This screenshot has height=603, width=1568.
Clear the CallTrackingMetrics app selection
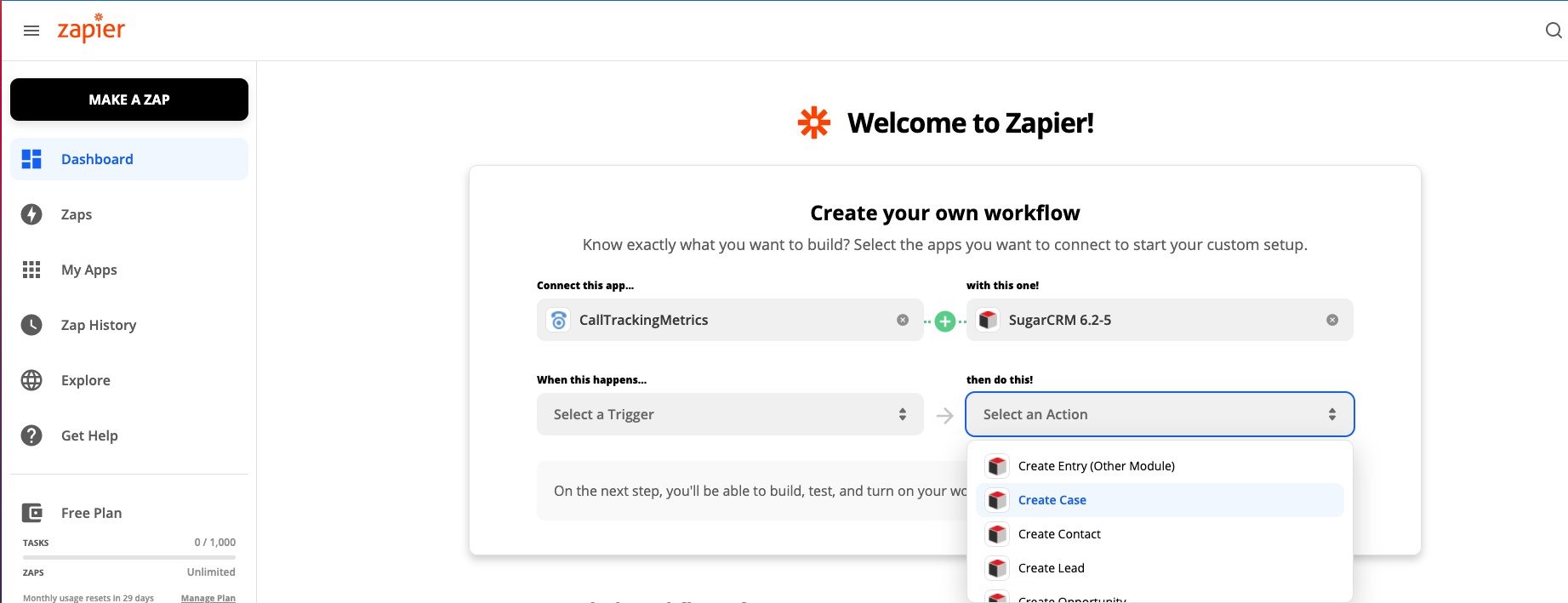point(903,320)
